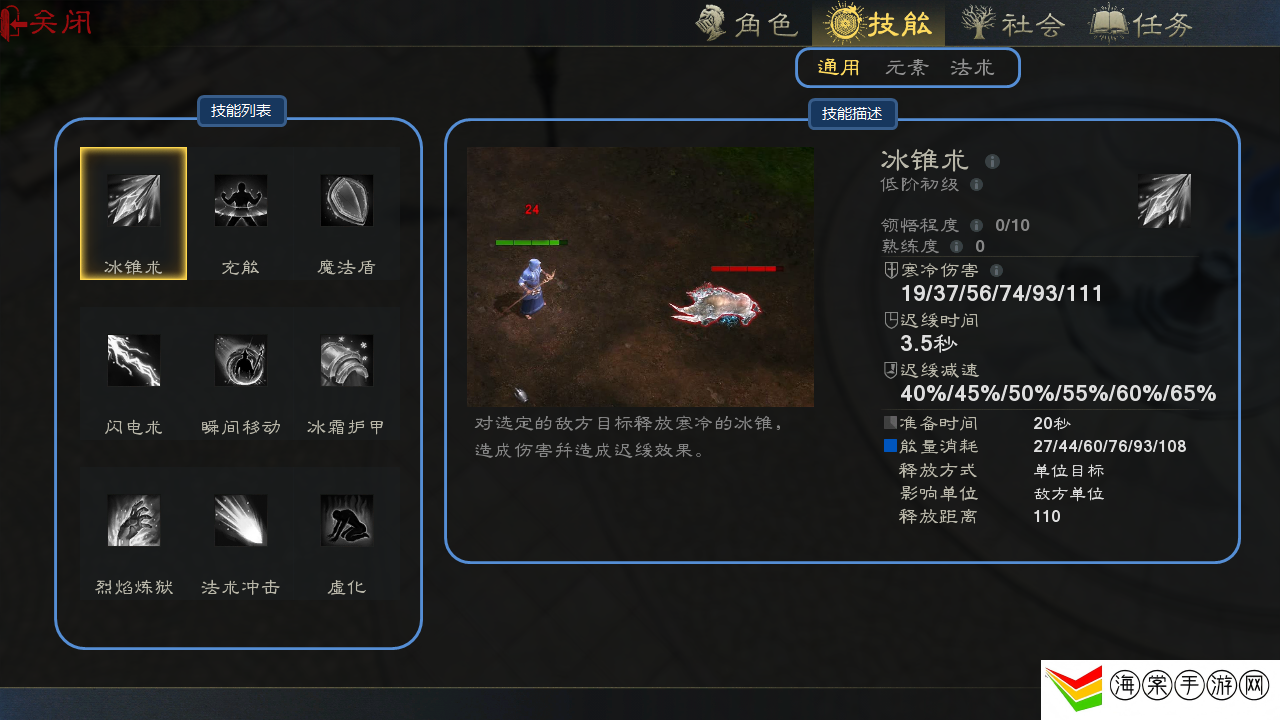Image resolution: width=1280 pixels, height=720 pixels.
Task: Select the 法术冲击 spell blast icon
Action: pyautogui.click(x=240, y=520)
